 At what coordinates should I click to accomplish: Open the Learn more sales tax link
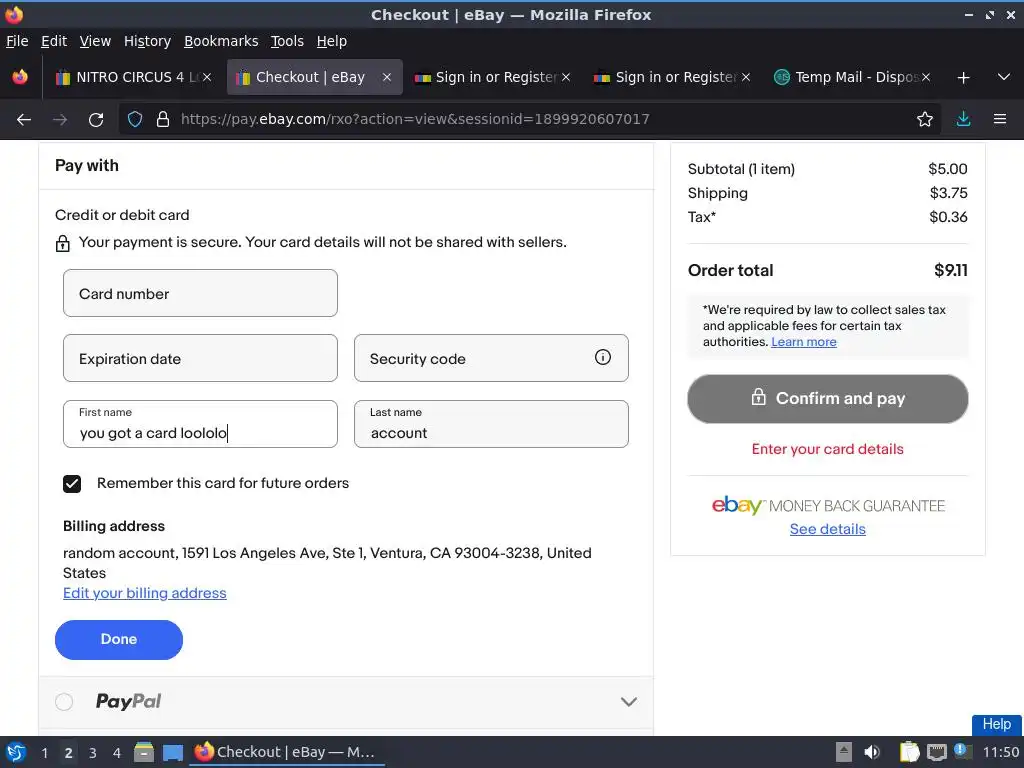tap(803, 342)
